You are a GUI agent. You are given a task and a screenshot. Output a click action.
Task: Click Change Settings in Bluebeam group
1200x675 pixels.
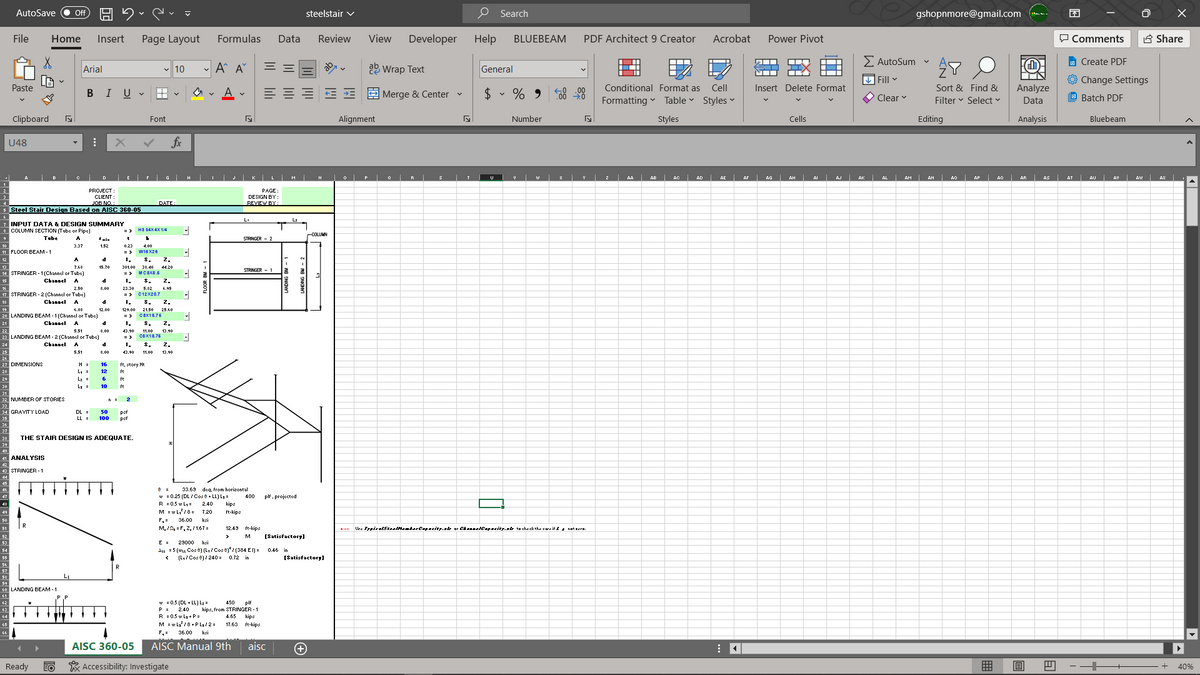[x=1106, y=80]
